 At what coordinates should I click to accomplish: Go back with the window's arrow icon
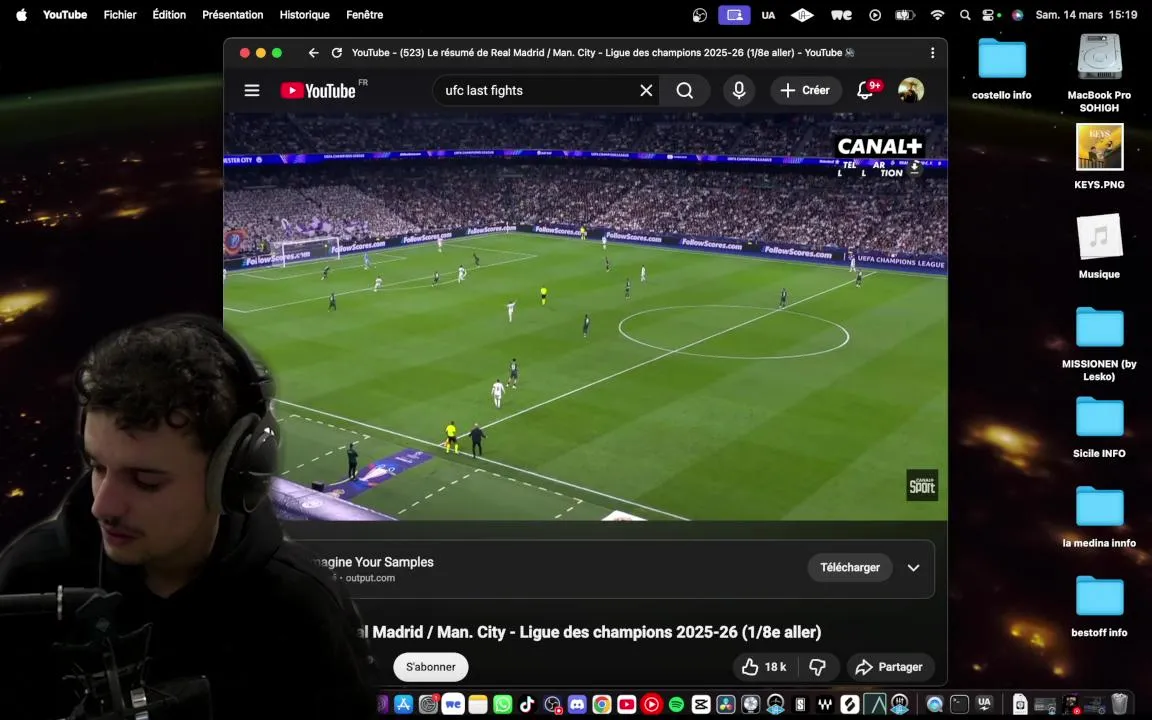coord(314,53)
